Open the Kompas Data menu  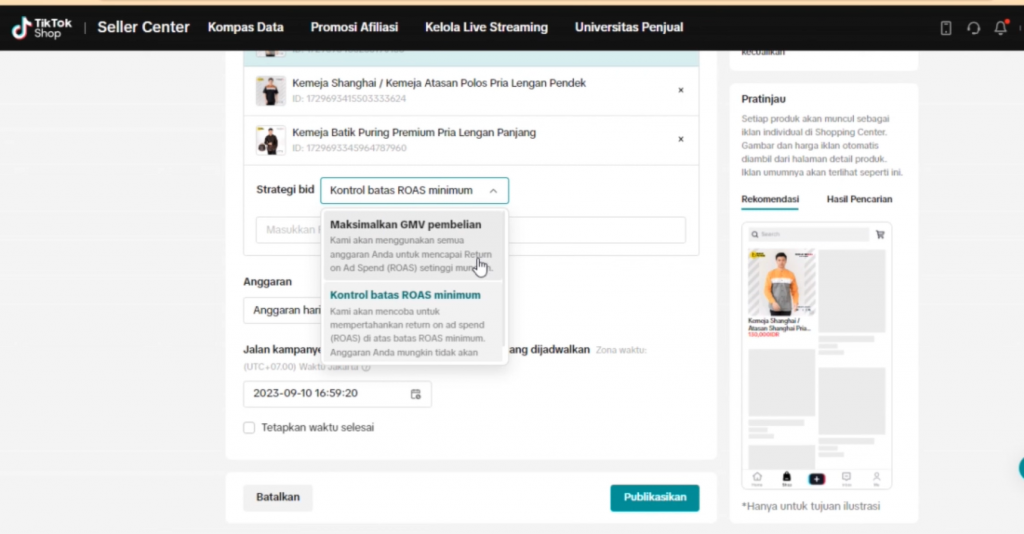[x=245, y=28]
